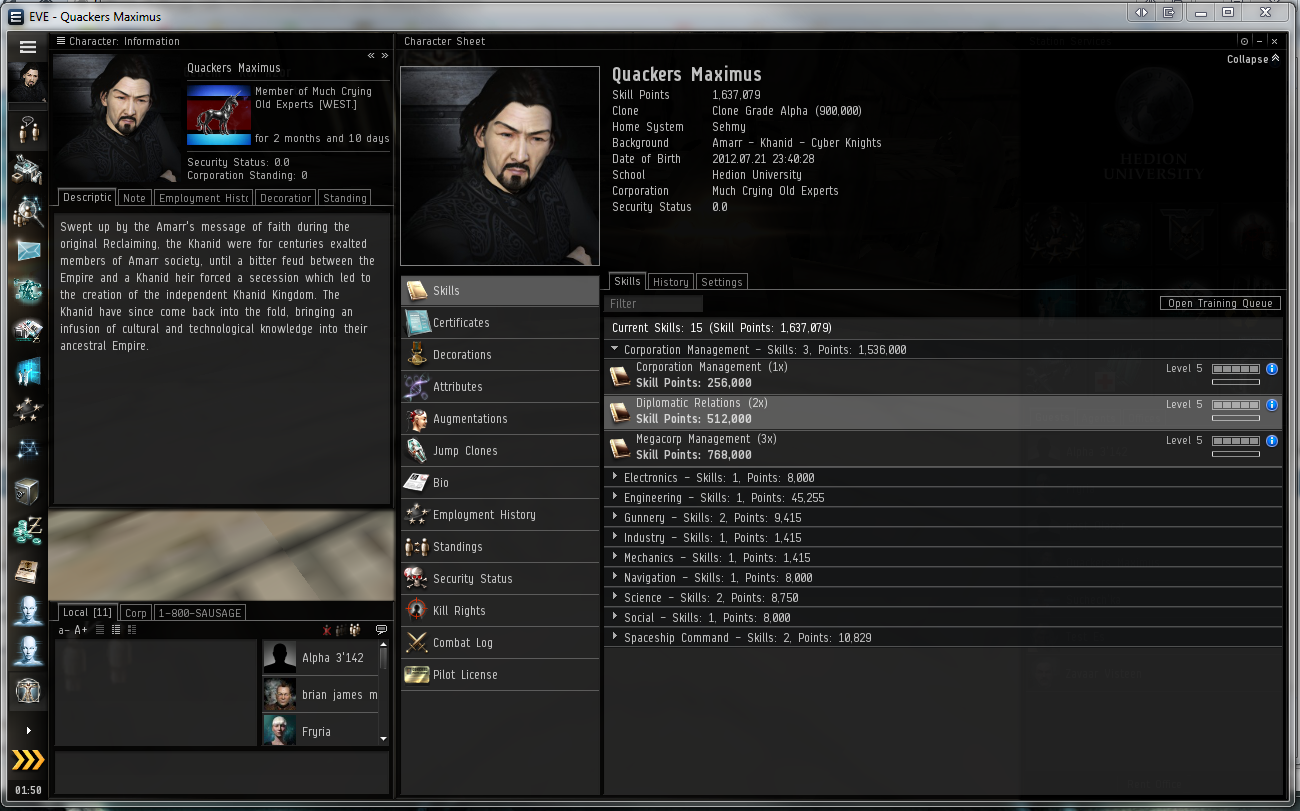This screenshot has width=1300, height=811.
Task: Select the Skills tab above the filter
Action: coord(627,281)
